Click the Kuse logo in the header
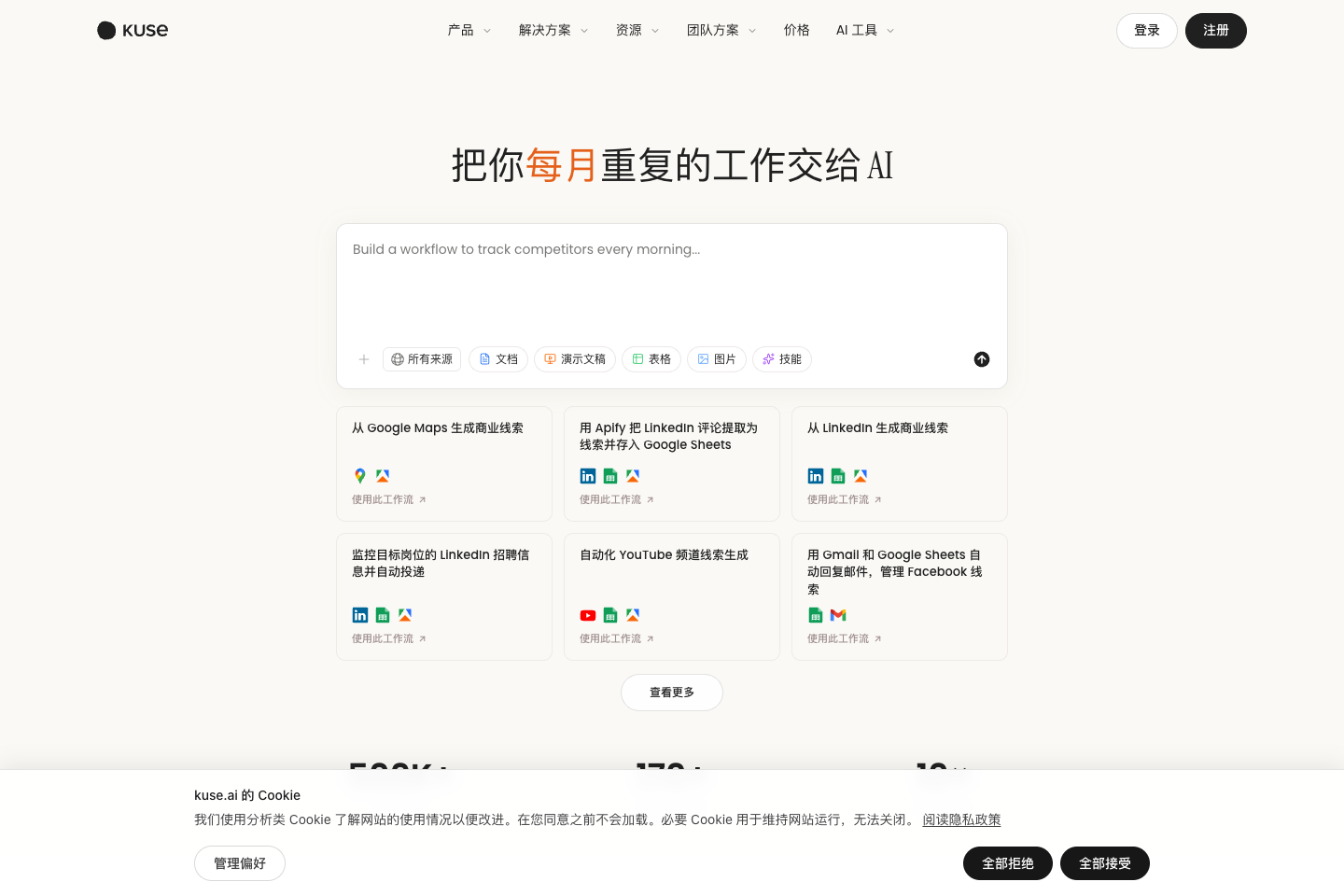The width and height of the screenshot is (1344, 896). point(133,30)
